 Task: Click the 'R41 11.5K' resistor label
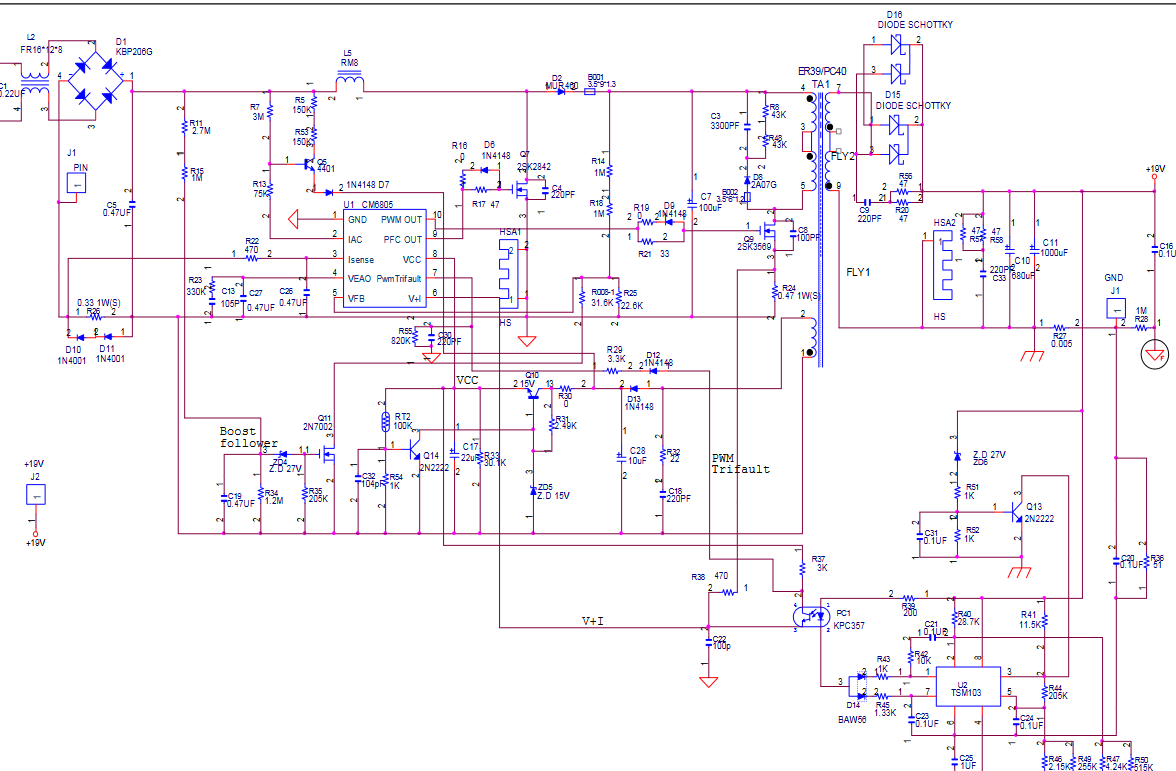pos(1030,620)
